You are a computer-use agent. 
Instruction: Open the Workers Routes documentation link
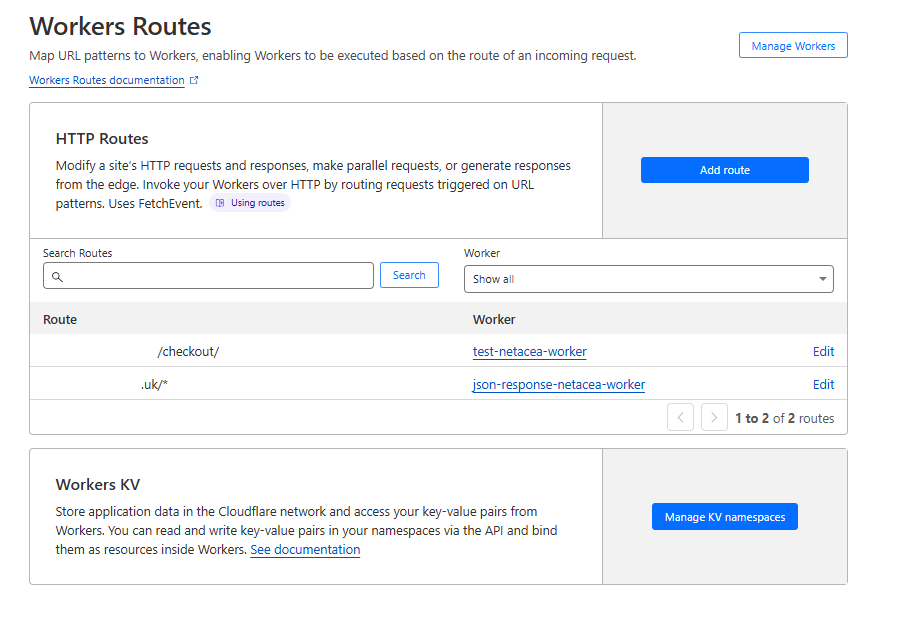pyautogui.click(x=107, y=81)
